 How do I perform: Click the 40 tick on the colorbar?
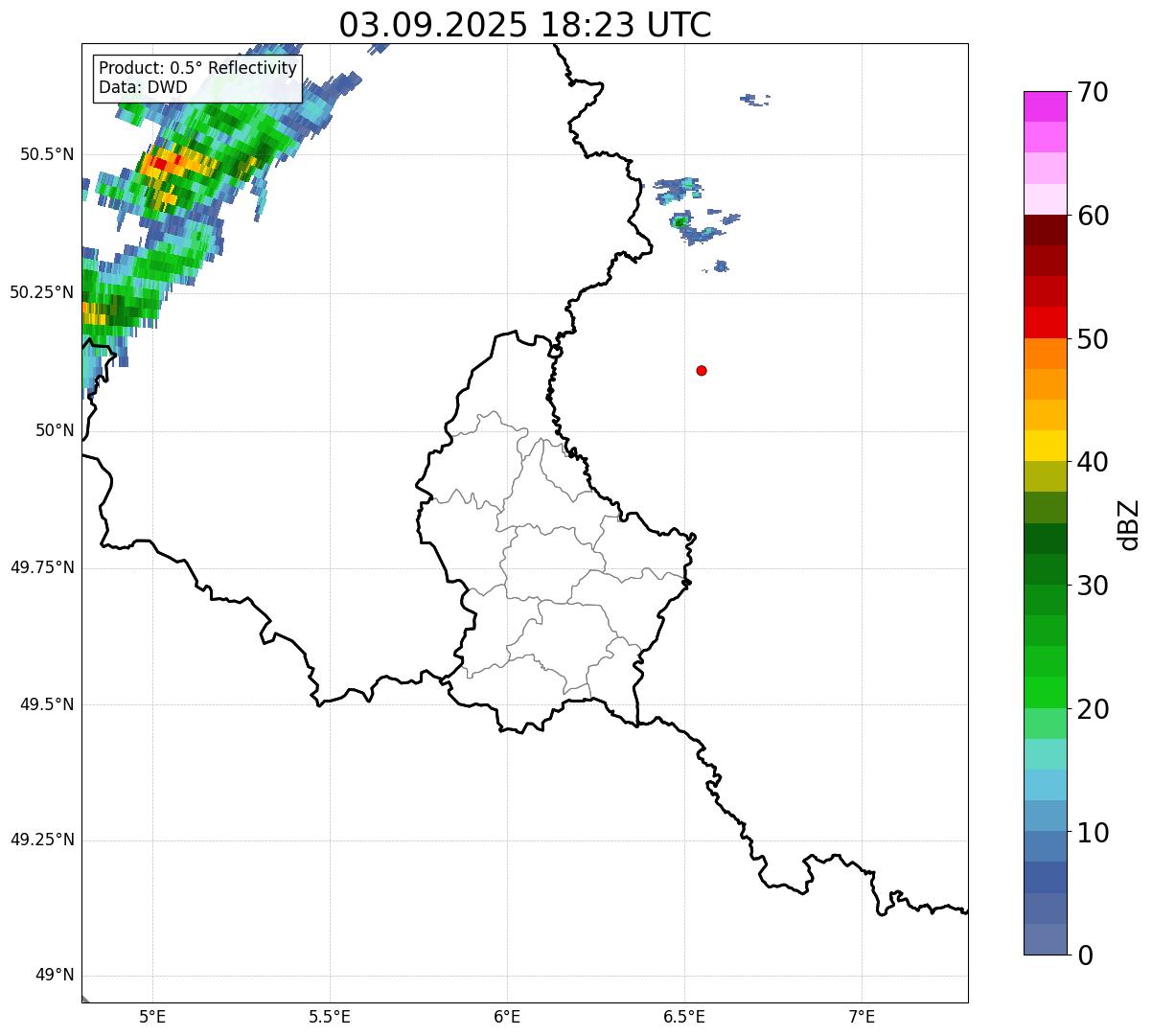[1093, 462]
